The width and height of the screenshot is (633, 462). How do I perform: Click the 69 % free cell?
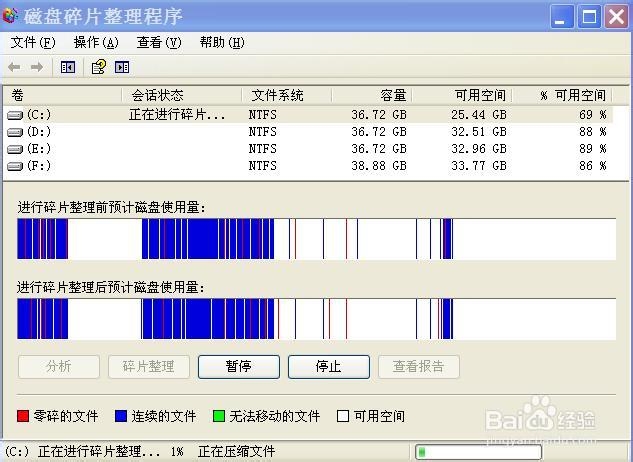tap(593, 115)
